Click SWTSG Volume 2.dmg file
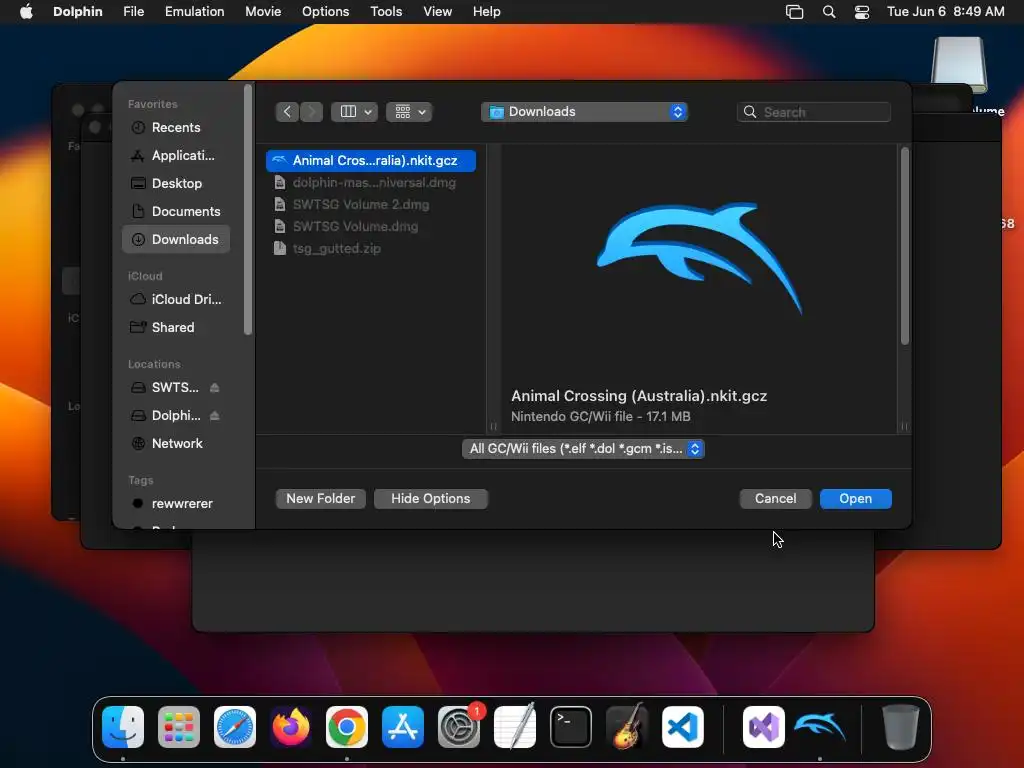Screen dimensions: 1024x768 coord(371,204)
